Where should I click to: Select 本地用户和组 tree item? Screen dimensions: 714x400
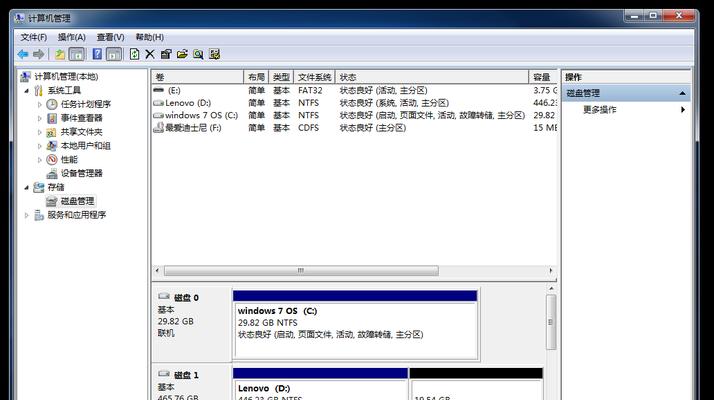86,146
